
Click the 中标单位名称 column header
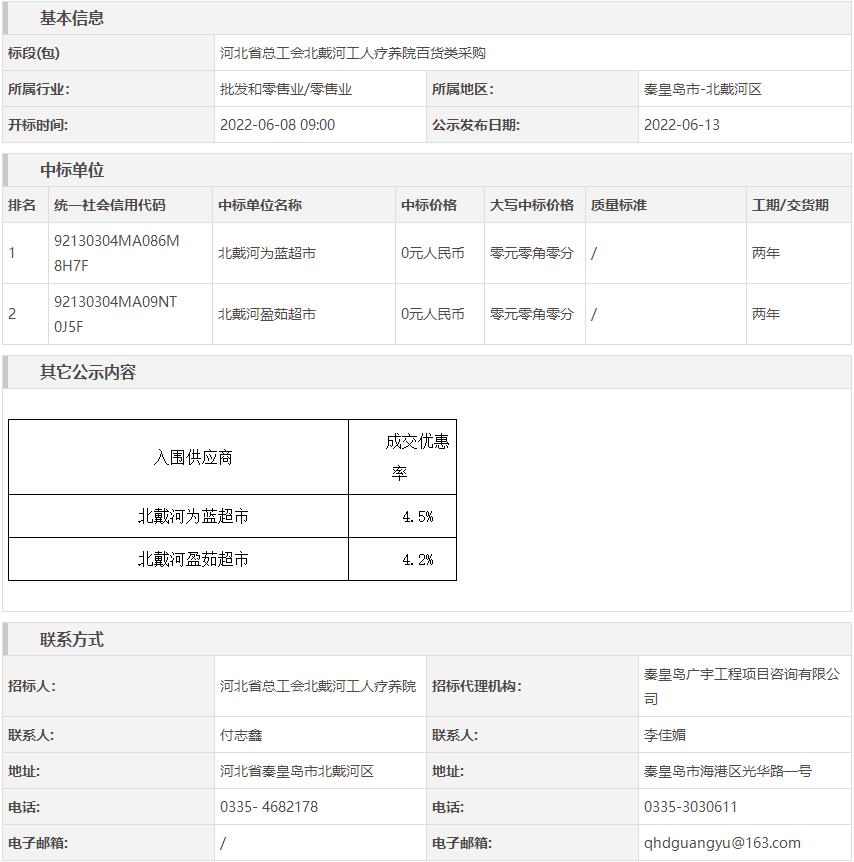[x=260, y=205]
